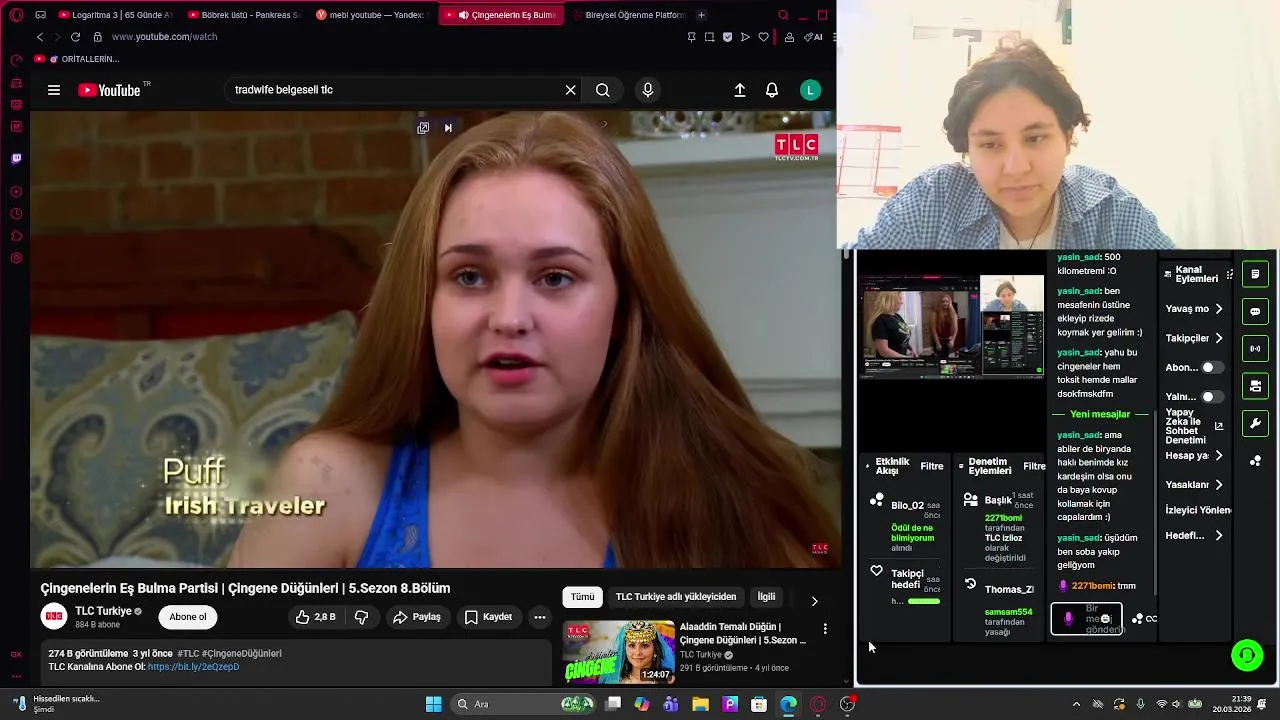Image resolution: width=1280 pixels, height=720 pixels.
Task: Open the top notes panel icon
Action: pos(1255,274)
